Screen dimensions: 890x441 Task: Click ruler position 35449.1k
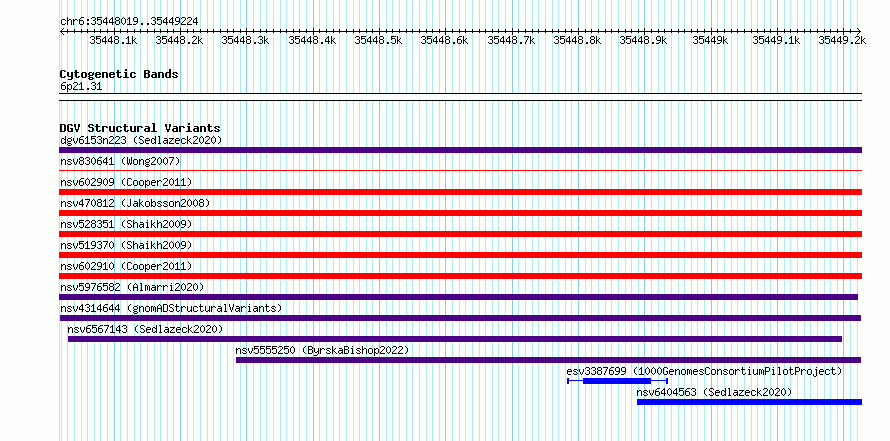click(776, 40)
